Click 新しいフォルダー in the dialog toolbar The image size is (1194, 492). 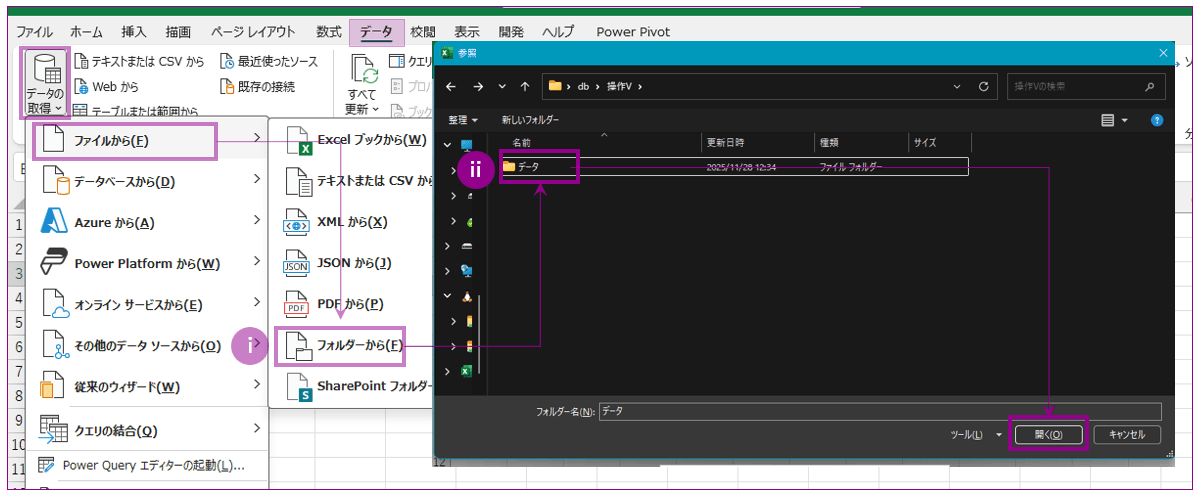tap(530, 120)
